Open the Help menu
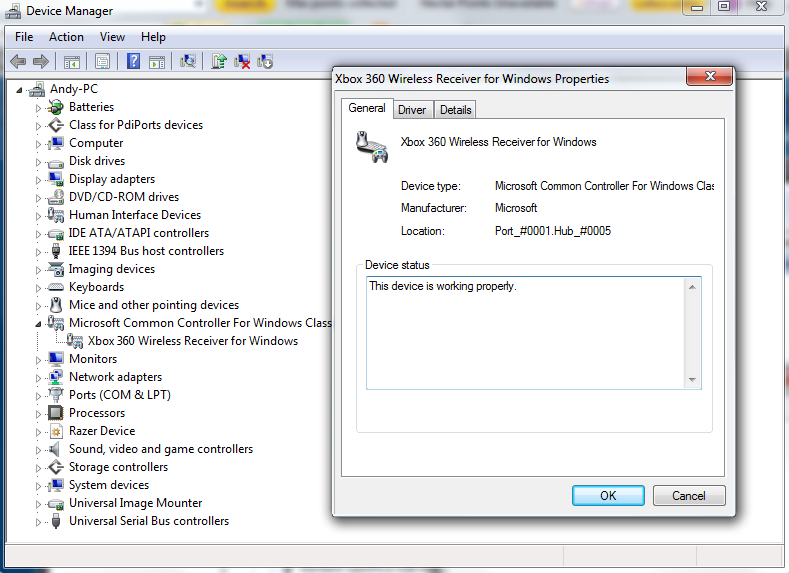The width and height of the screenshot is (789, 573). point(153,37)
